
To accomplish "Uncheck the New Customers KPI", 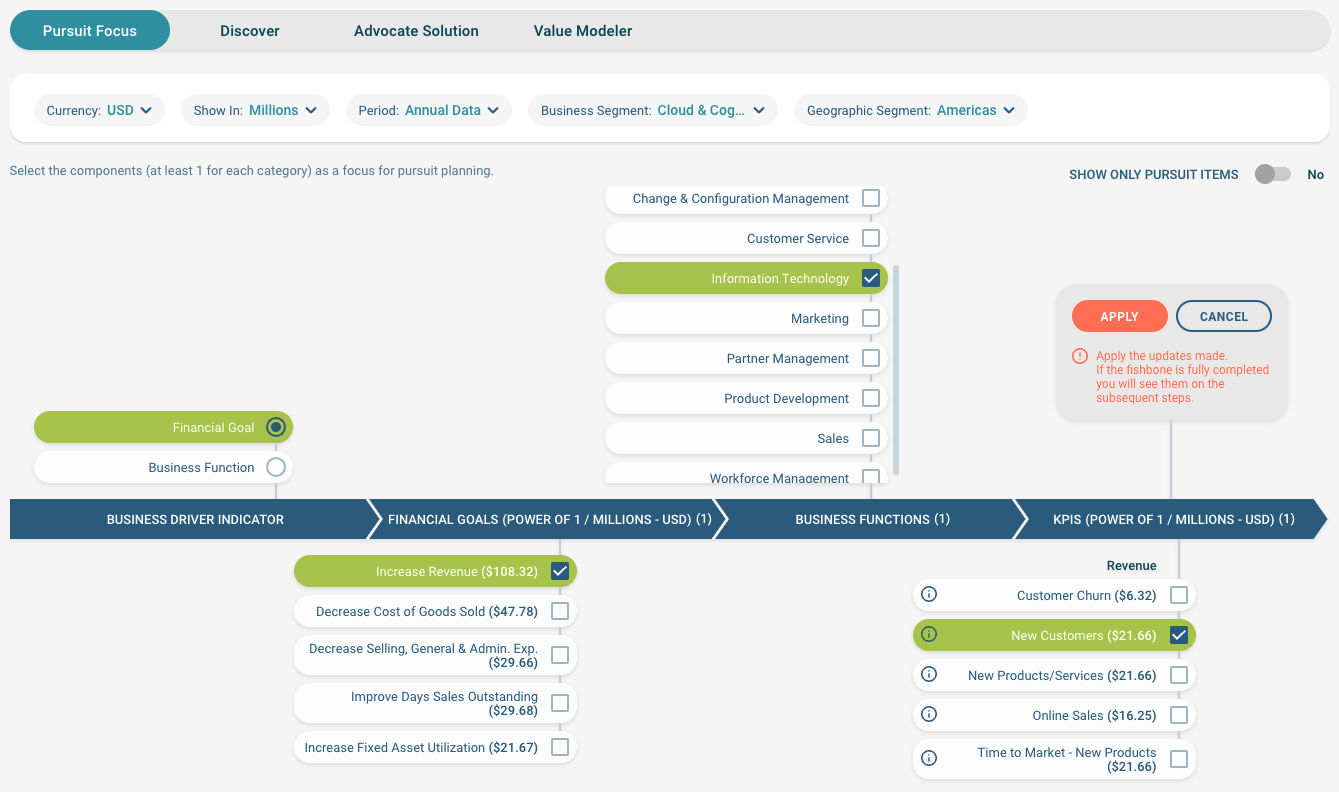I will click(1179, 634).
